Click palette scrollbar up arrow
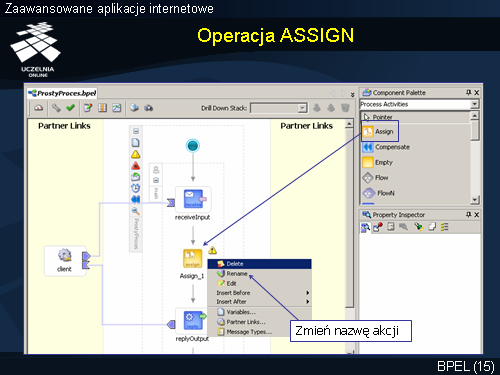 click(475, 115)
